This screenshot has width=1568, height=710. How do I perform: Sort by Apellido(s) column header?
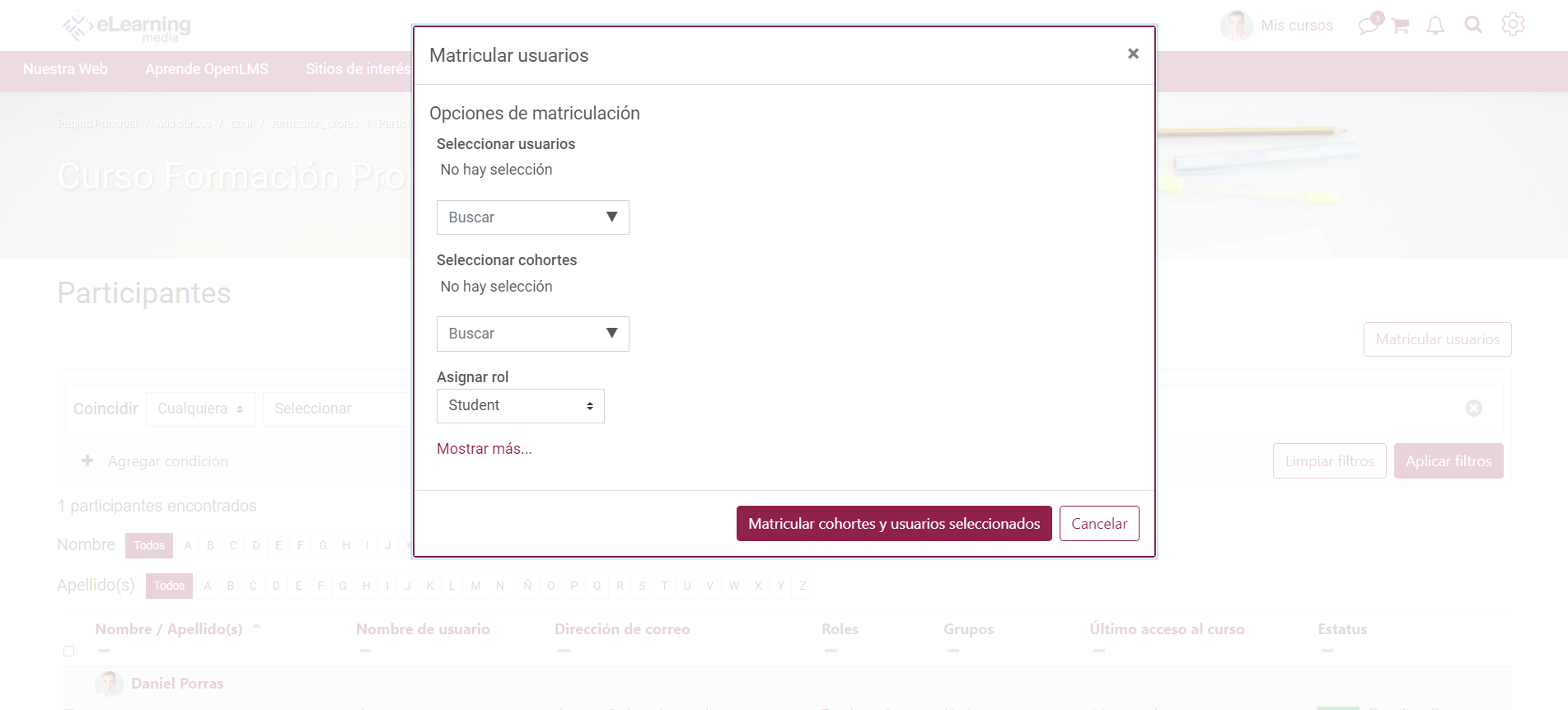(205, 629)
